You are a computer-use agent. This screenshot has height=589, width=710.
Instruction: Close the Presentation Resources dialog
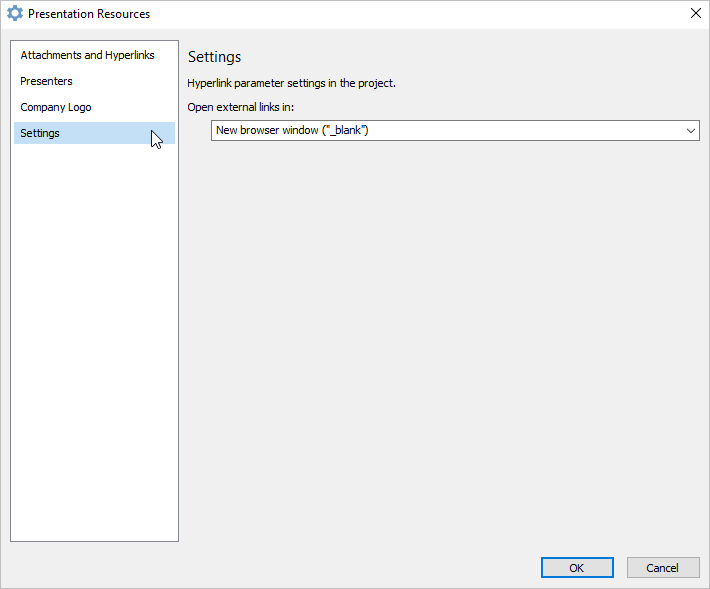pos(696,13)
